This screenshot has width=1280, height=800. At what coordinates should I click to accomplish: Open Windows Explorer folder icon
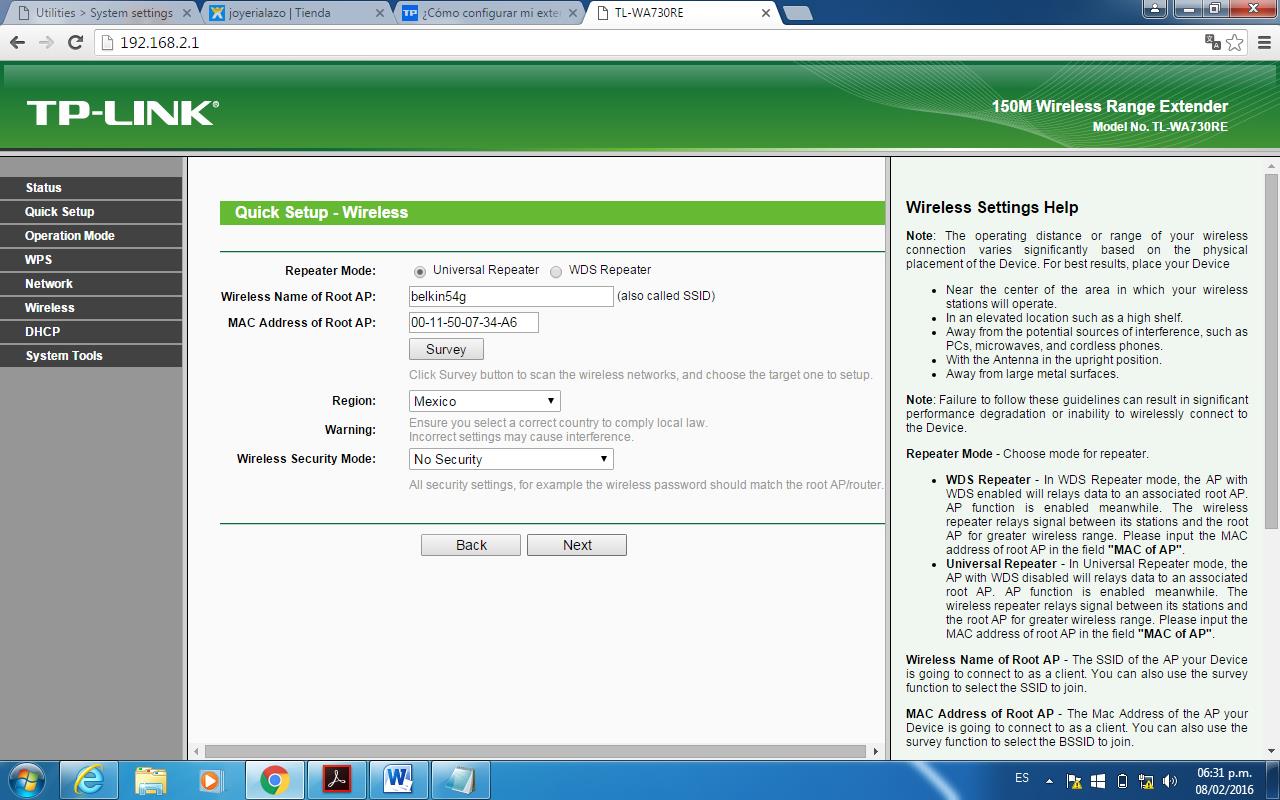pos(150,780)
